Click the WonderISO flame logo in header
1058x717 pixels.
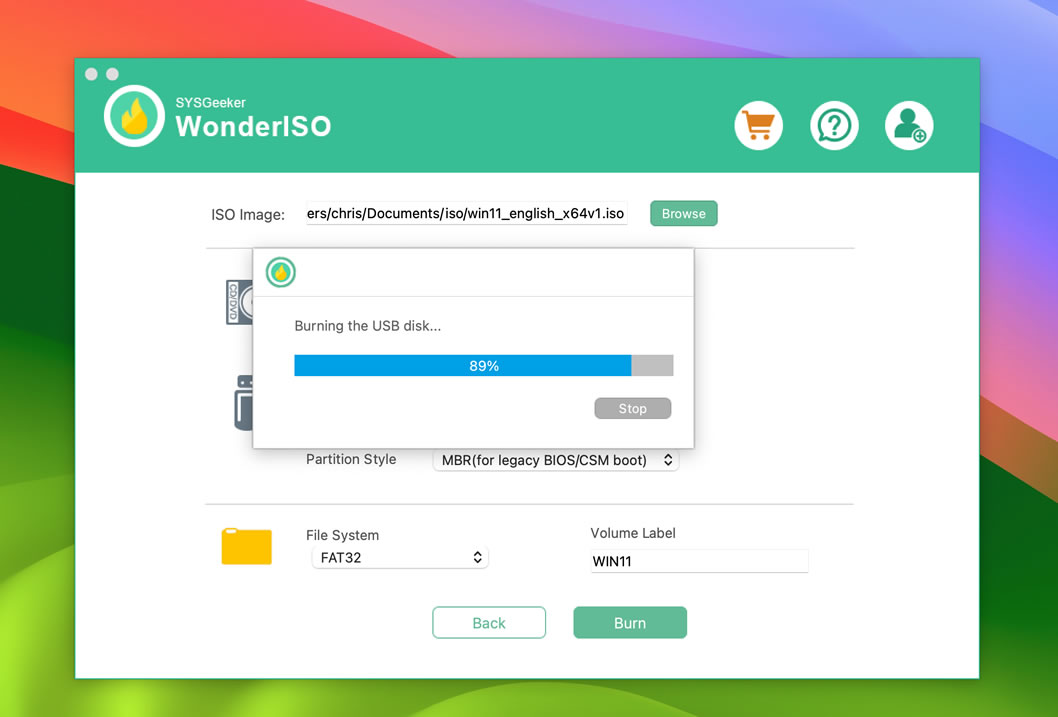click(x=134, y=115)
